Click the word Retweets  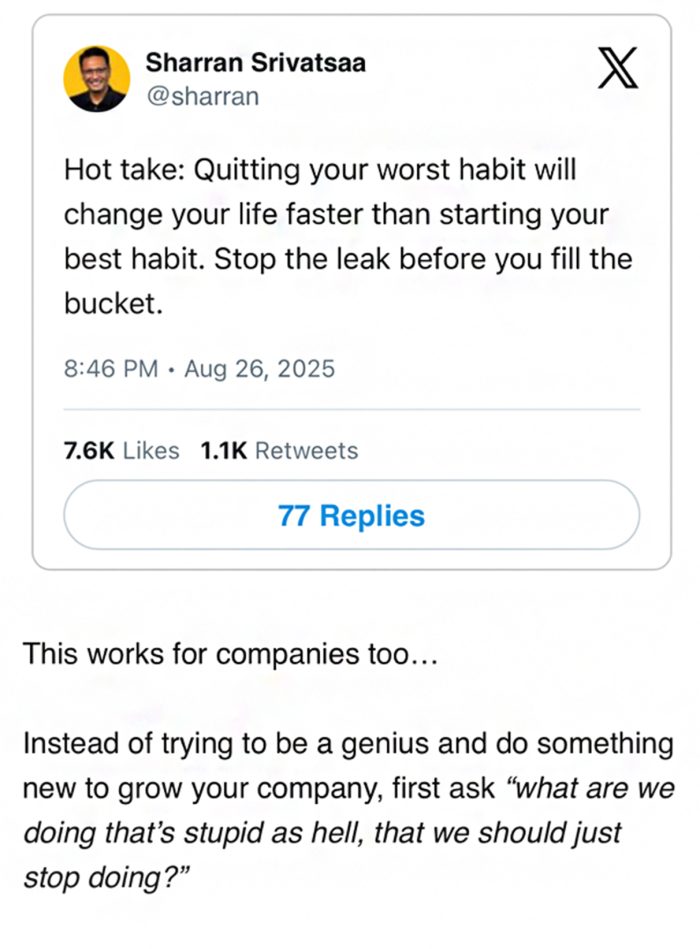coord(307,451)
